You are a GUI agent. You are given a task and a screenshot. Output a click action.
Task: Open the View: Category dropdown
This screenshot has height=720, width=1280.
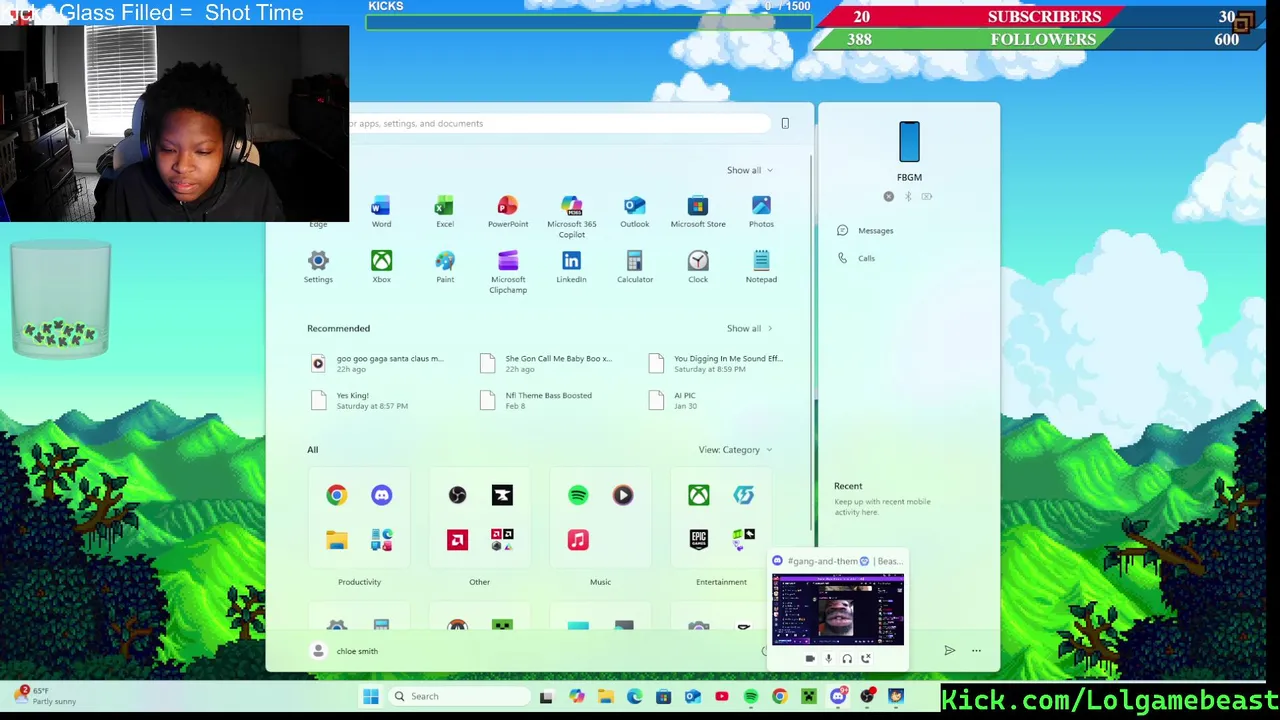click(x=735, y=450)
